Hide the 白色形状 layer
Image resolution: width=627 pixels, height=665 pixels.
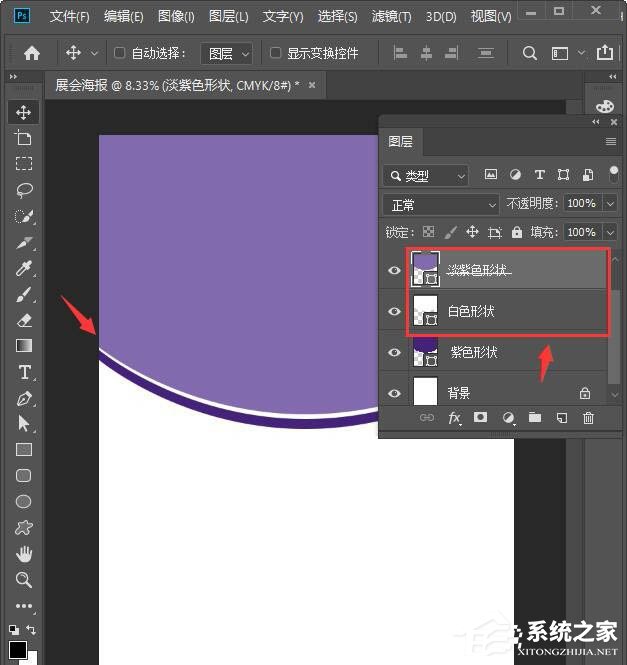click(x=394, y=312)
